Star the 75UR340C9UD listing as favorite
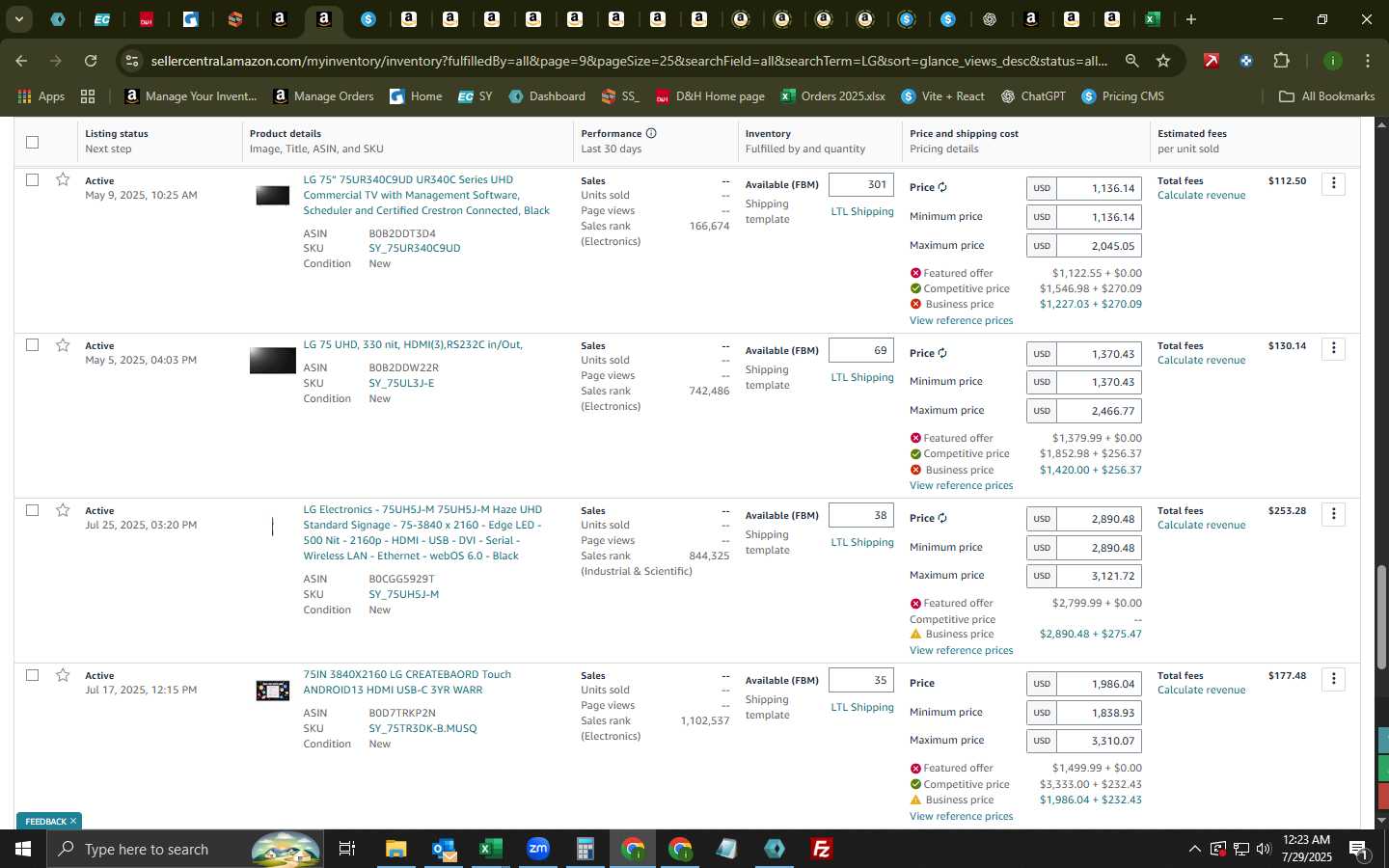Viewport: 1389px width, 868px height. point(63,179)
